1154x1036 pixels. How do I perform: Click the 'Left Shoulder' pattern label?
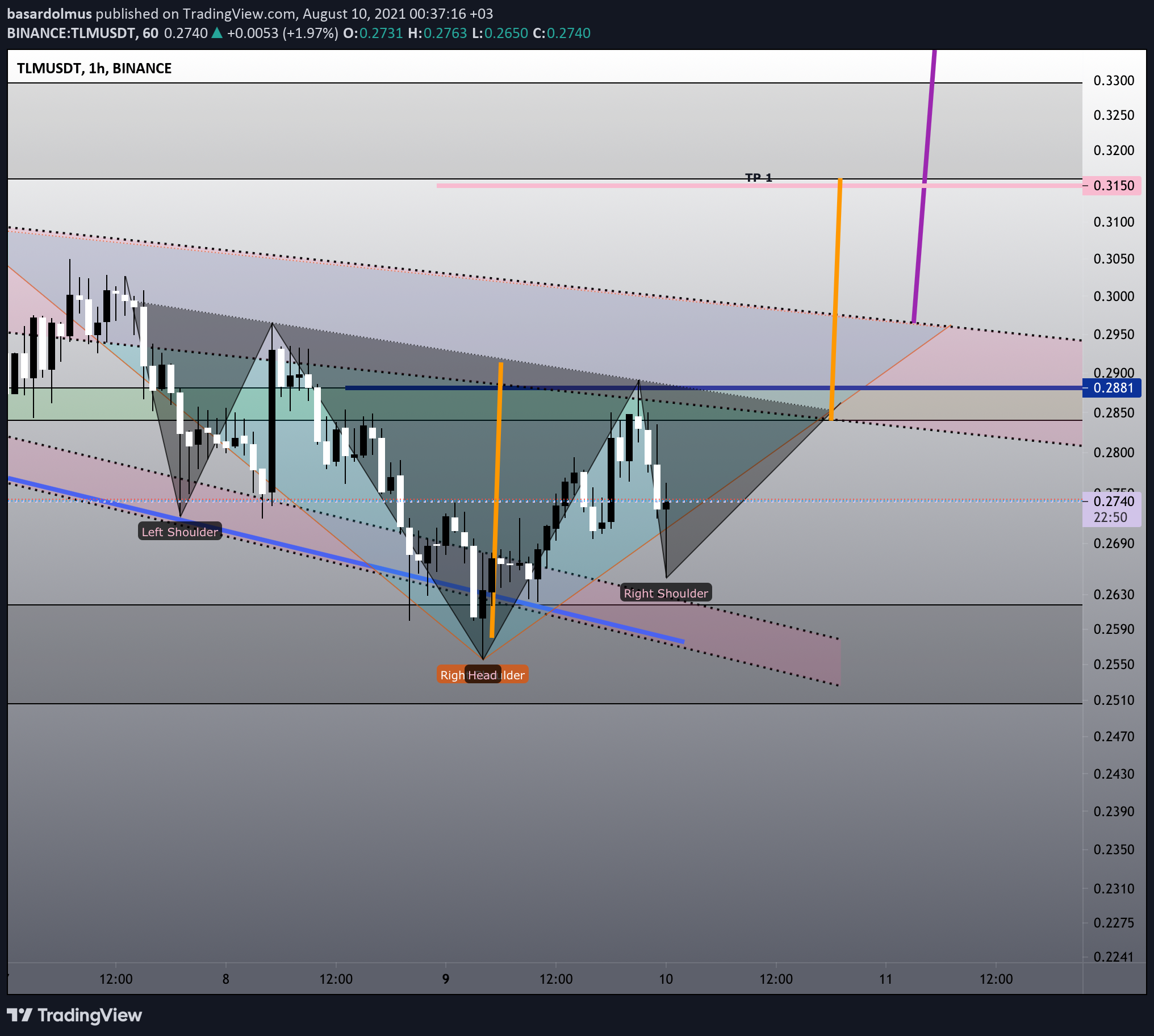tap(180, 532)
